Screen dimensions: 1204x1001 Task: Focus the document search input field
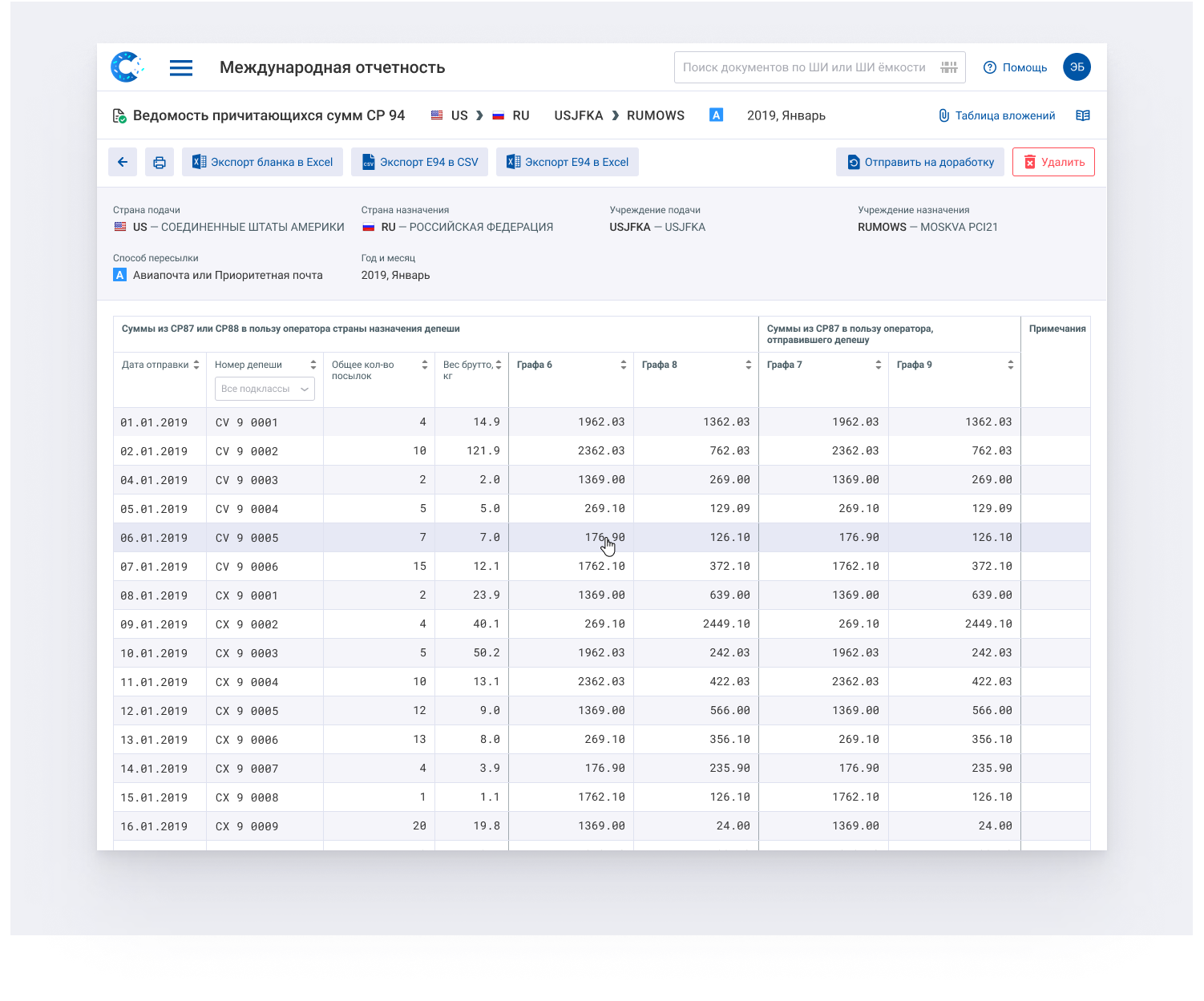[804, 67]
